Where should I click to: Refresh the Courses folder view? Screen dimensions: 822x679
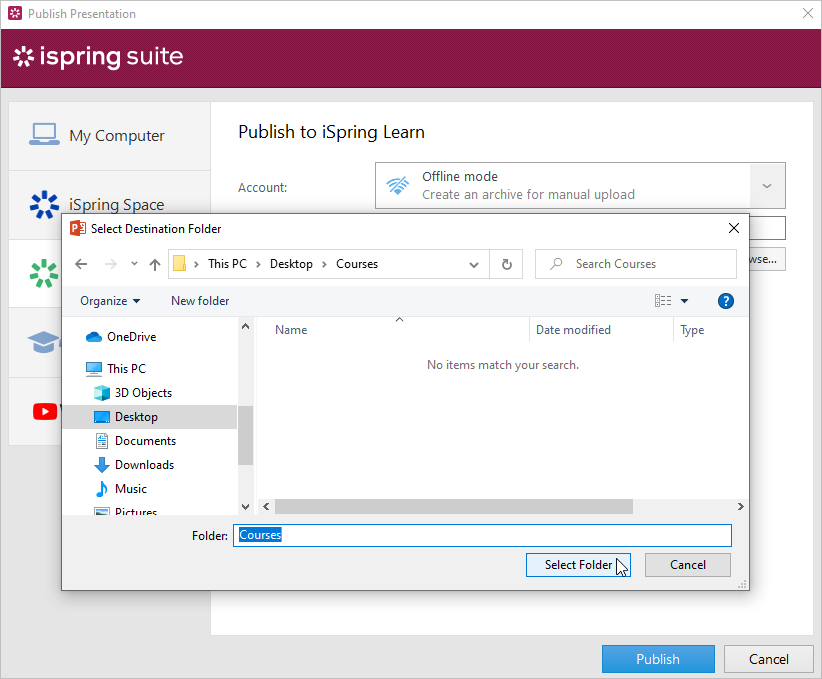pyautogui.click(x=506, y=264)
